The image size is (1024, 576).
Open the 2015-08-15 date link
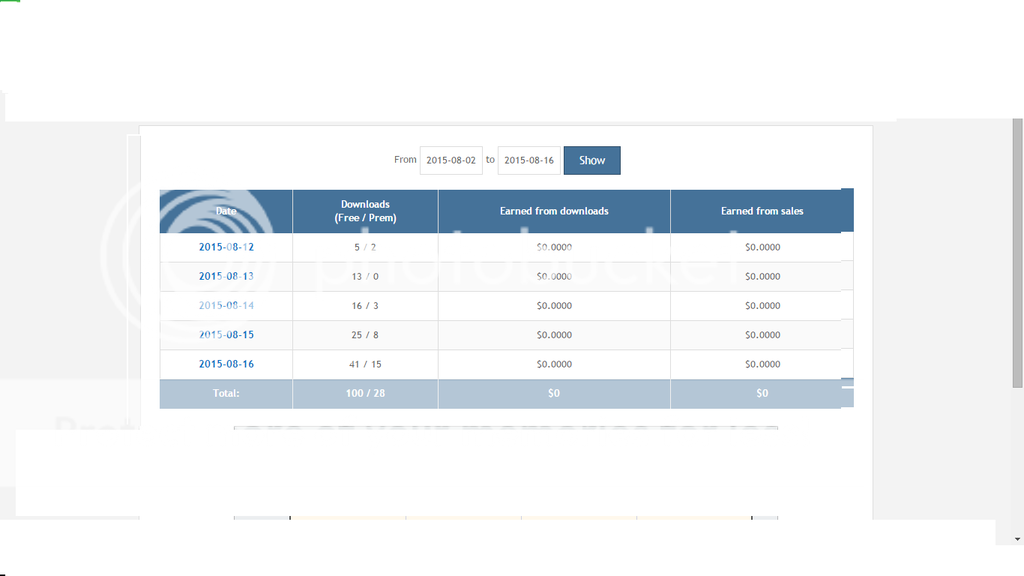click(x=226, y=335)
